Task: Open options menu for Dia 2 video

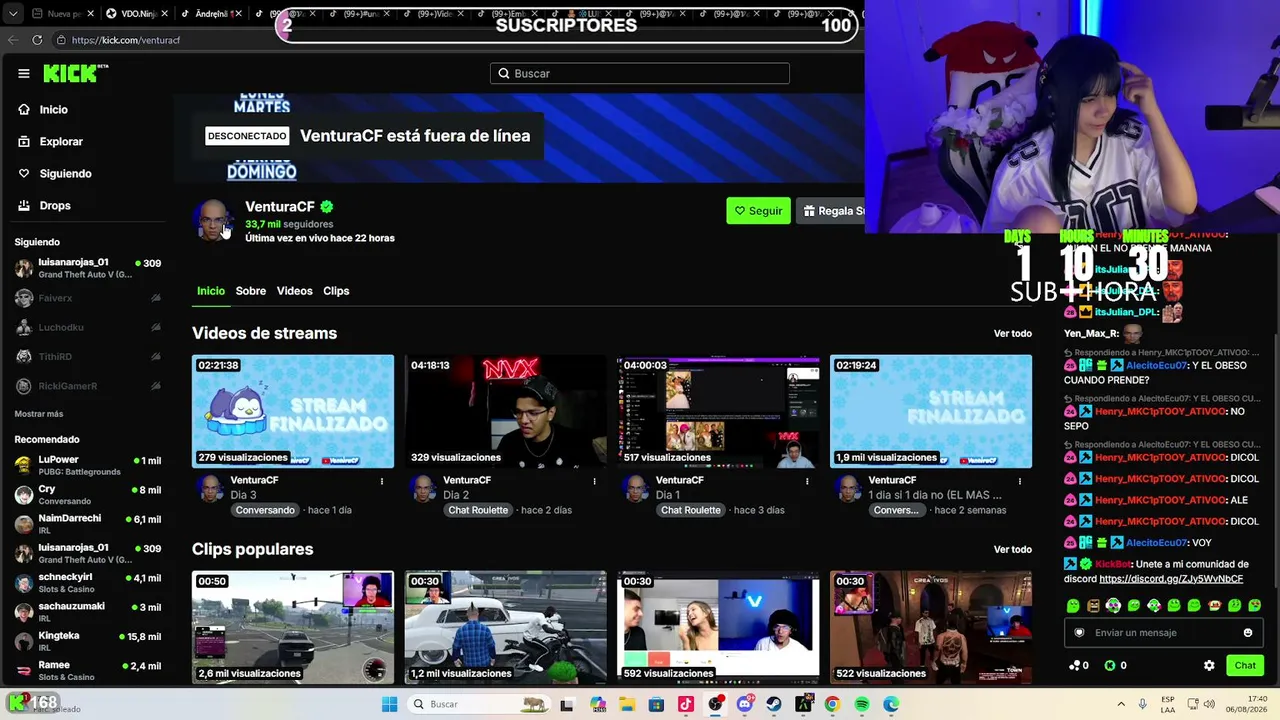Action: [x=595, y=481]
